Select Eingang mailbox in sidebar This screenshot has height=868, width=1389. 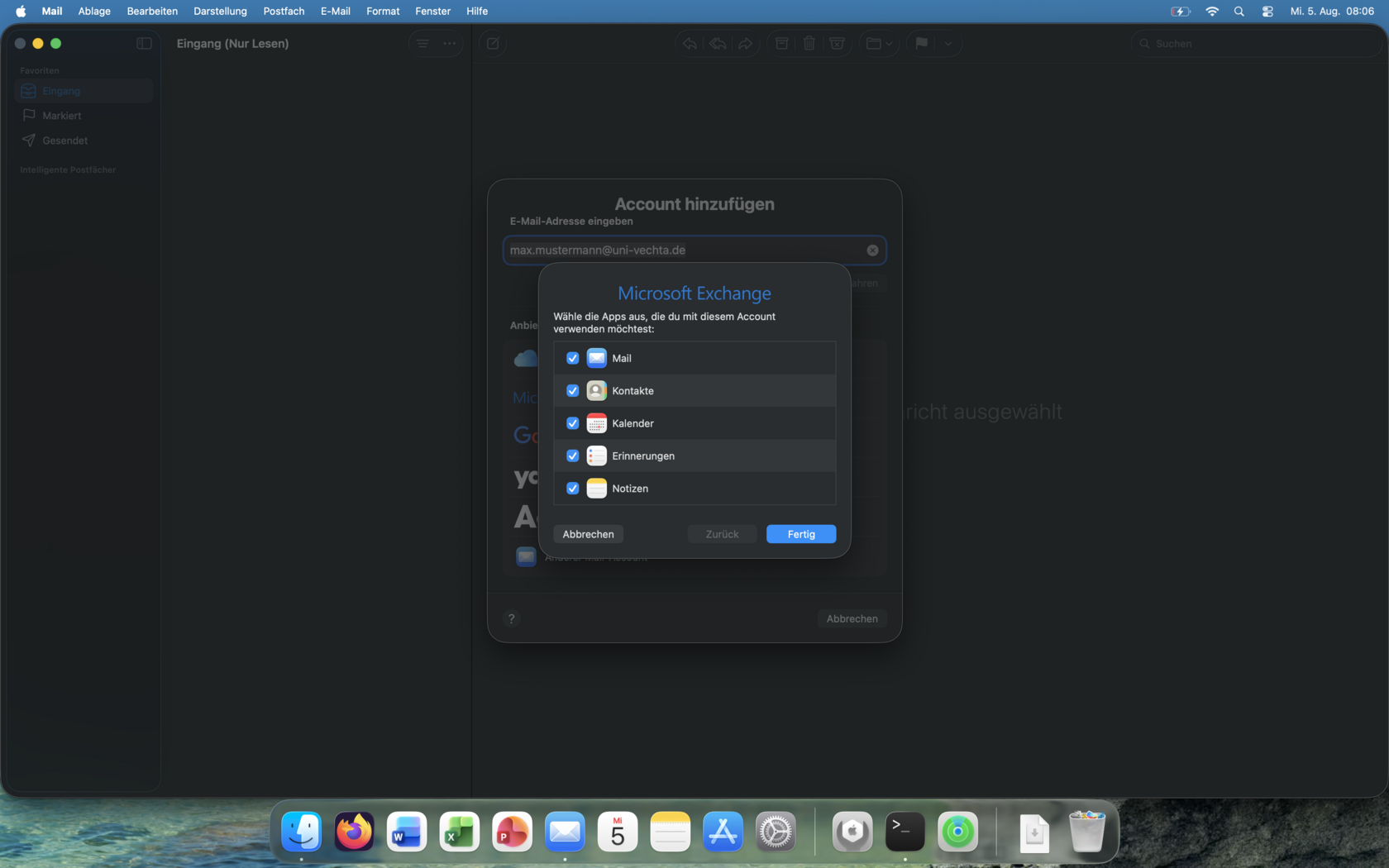click(x=84, y=91)
